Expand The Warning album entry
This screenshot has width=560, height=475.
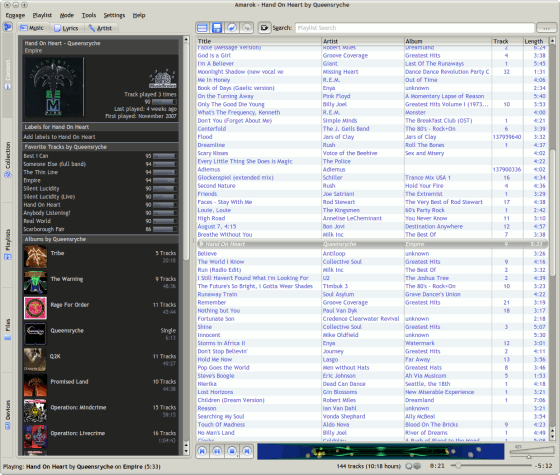tap(100, 282)
